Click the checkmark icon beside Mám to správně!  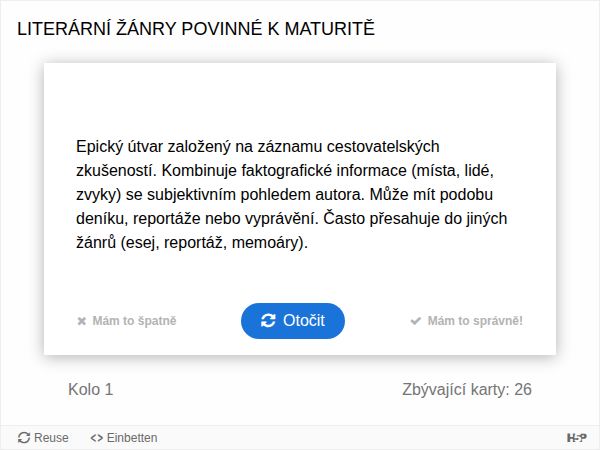pos(415,321)
